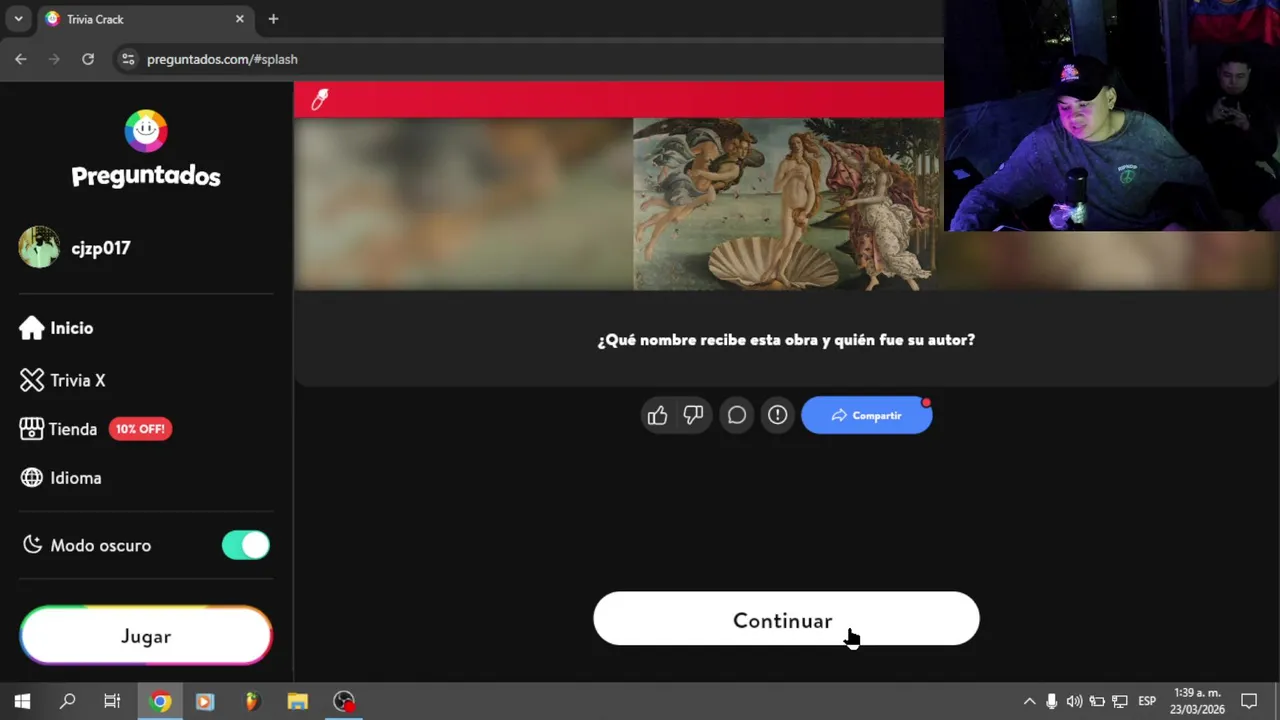
Task: Click the cjzp017 profile avatar
Action: click(x=39, y=247)
